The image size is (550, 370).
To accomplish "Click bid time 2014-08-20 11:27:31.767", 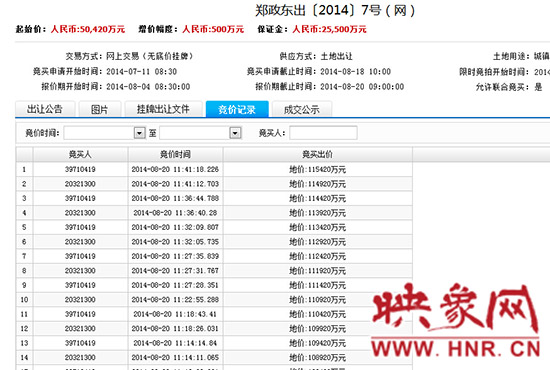I will pos(175,271).
